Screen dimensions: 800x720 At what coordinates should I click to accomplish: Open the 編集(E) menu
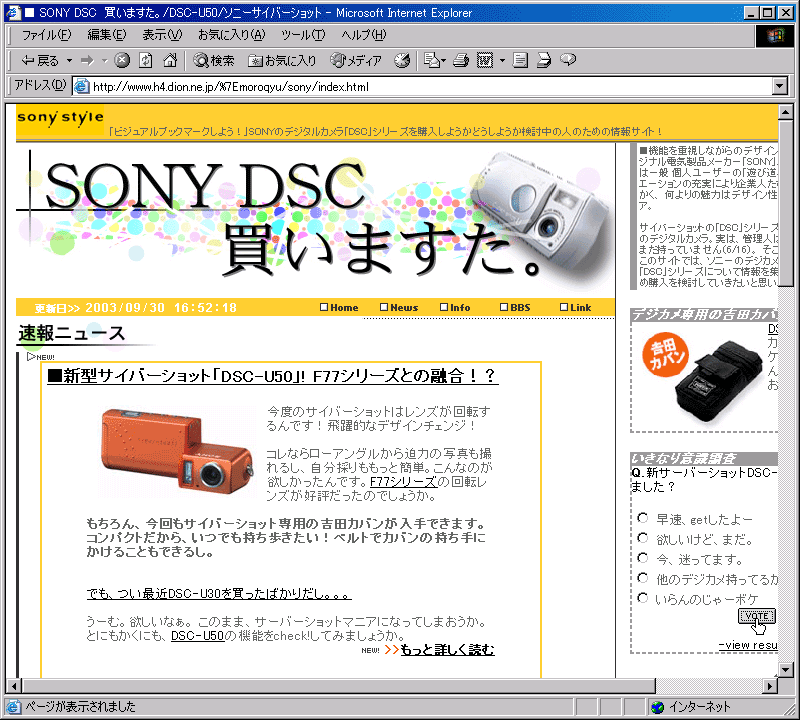[107, 35]
